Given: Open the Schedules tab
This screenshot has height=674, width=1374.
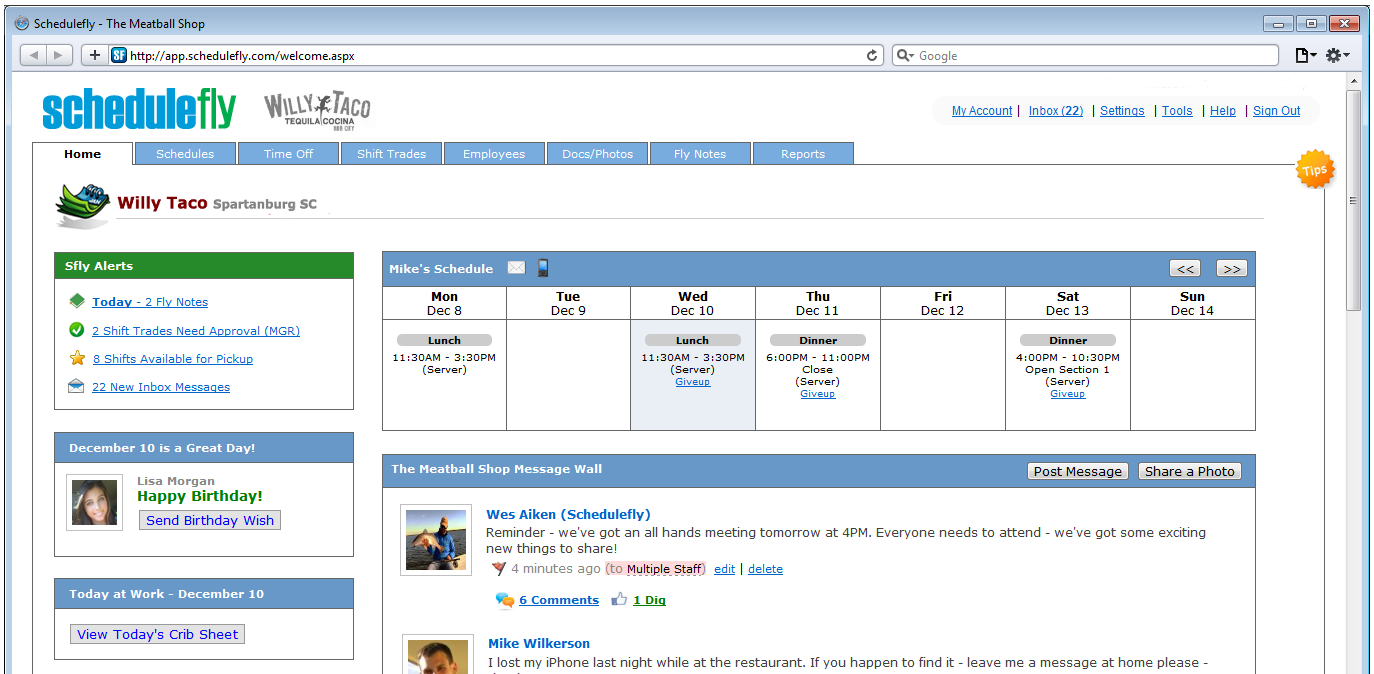Looking at the screenshot, I should 185,154.
